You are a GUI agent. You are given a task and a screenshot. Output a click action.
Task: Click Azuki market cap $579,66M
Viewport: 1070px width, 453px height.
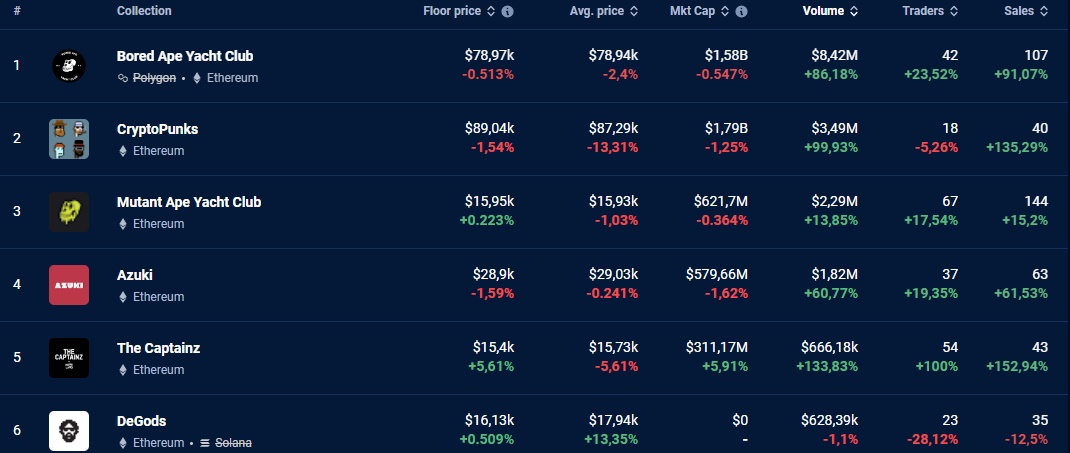coord(717,275)
